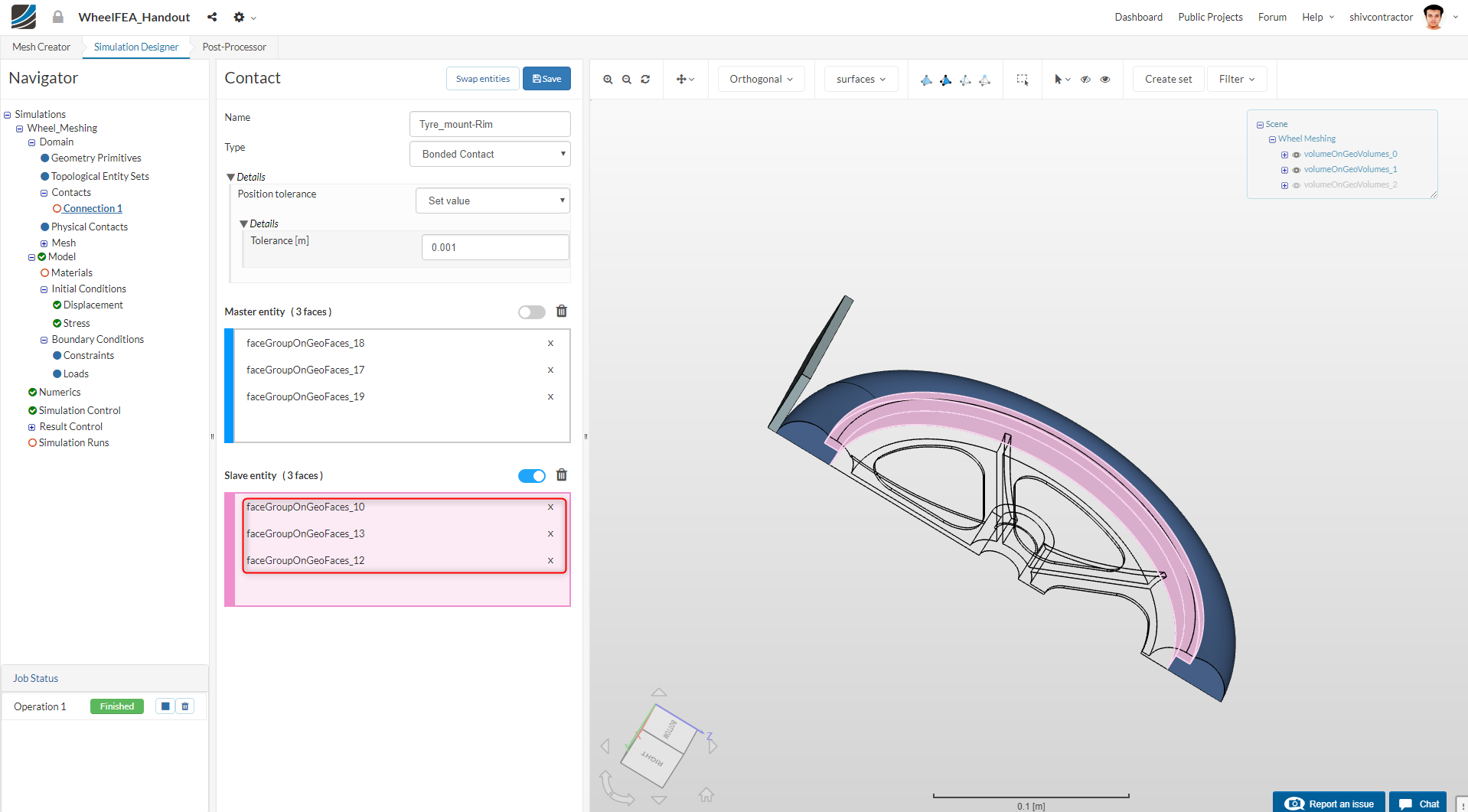Select the first render mode pyramid icon
Viewport: 1468px width, 812px height.
point(926,80)
